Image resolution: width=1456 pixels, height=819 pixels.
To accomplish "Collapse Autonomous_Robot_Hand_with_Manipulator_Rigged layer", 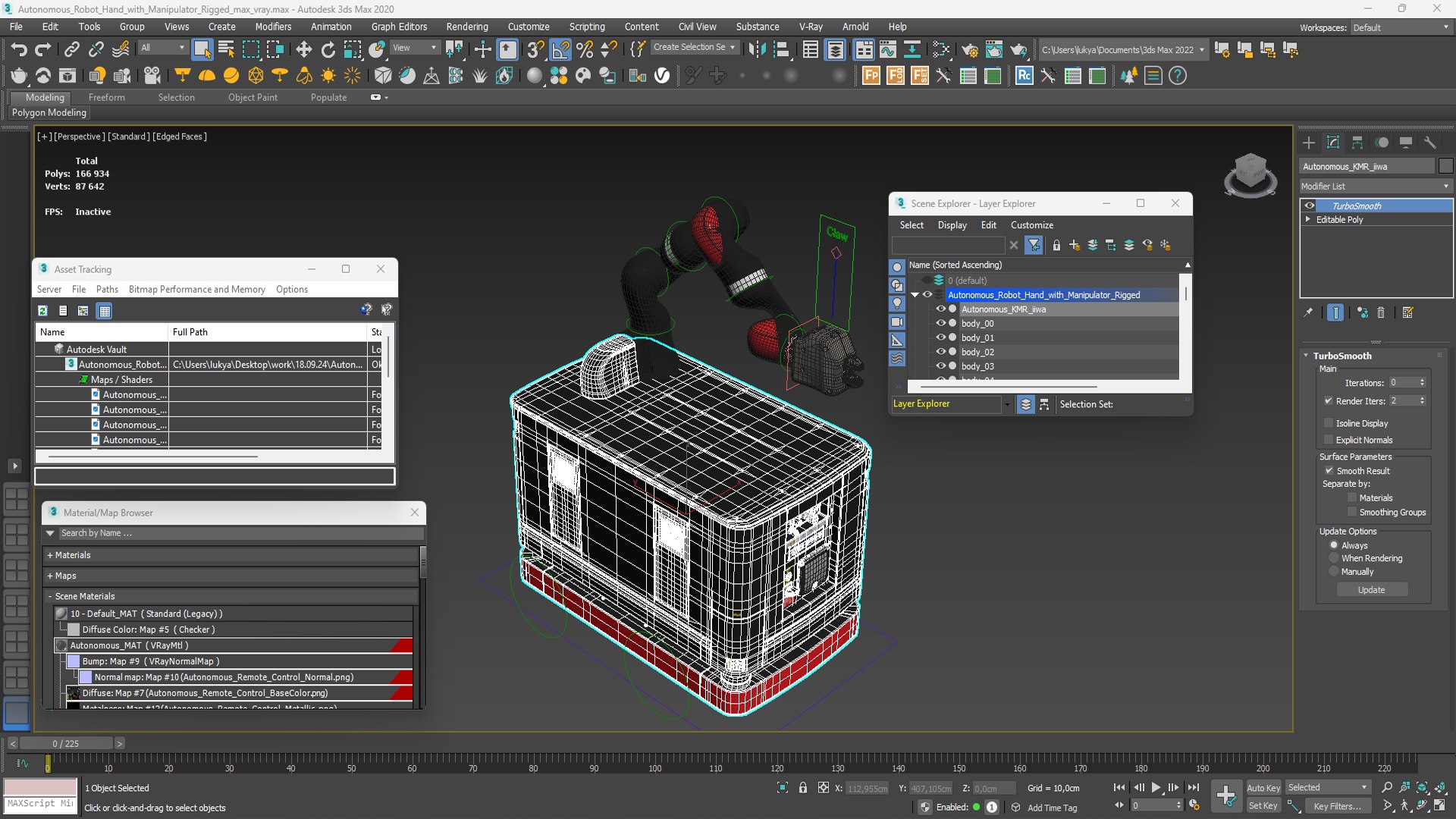I will point(915,295).
